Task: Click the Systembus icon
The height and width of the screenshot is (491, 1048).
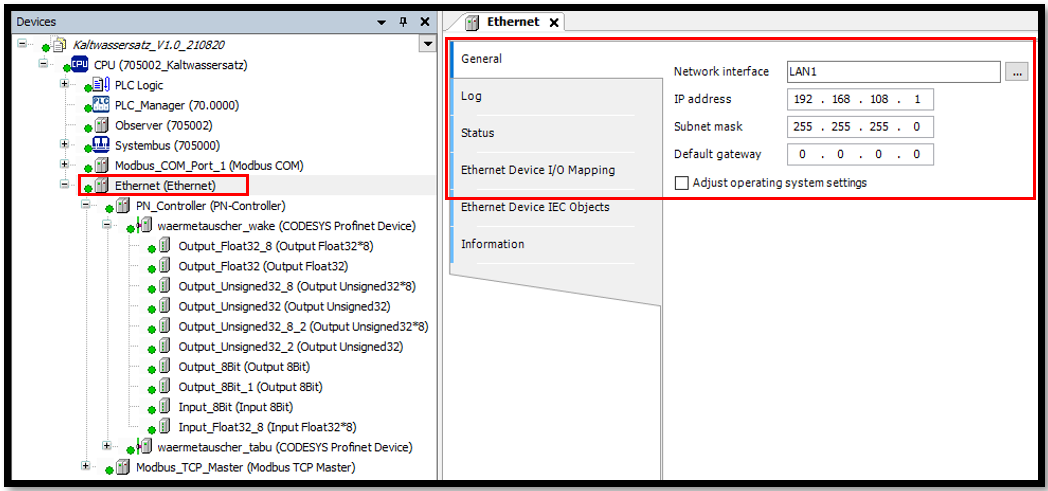Action: coord(101,145)
